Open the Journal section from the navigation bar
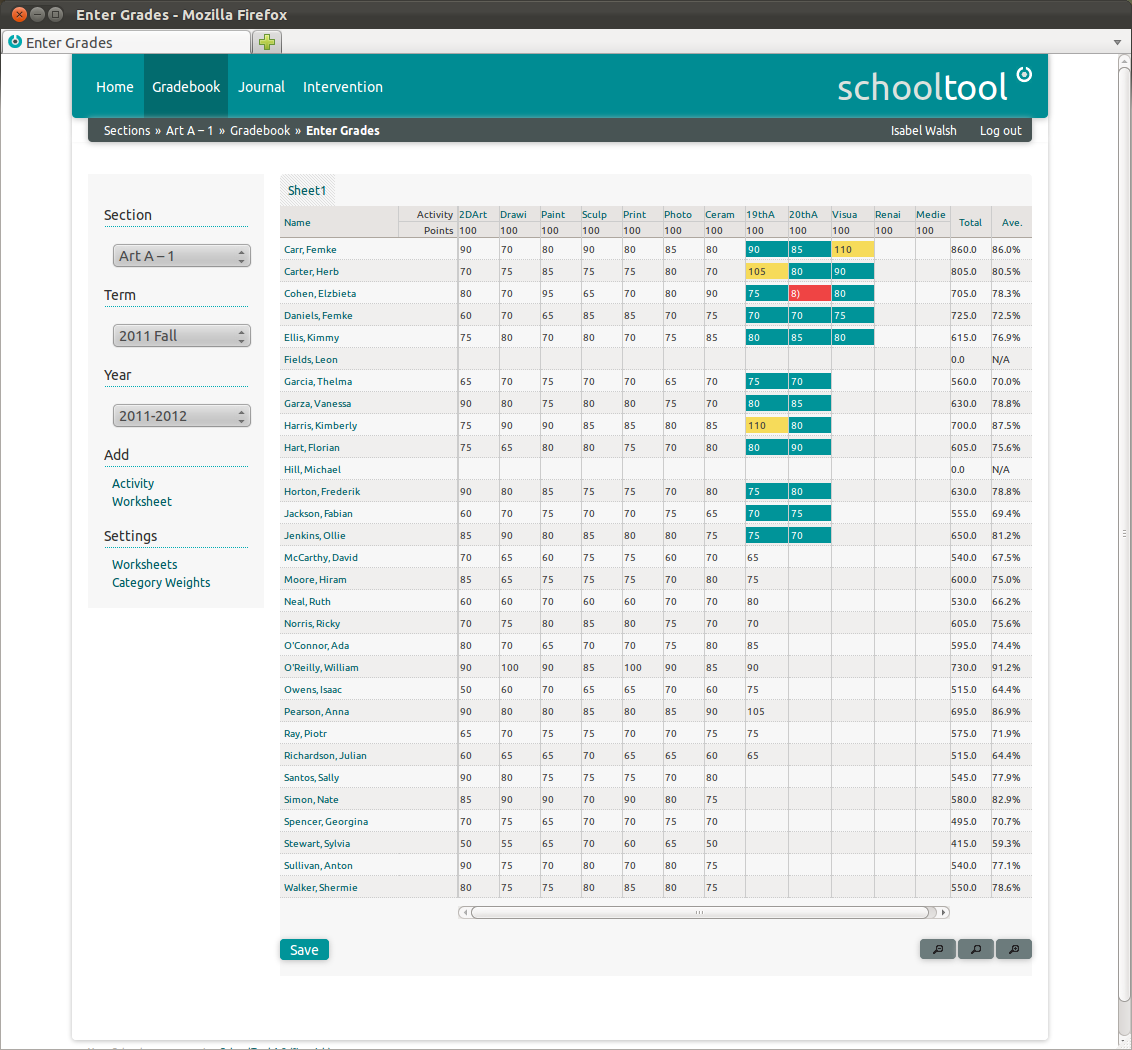The width and height of the screenshot is (1132, 1050). (x=261, y=87)
